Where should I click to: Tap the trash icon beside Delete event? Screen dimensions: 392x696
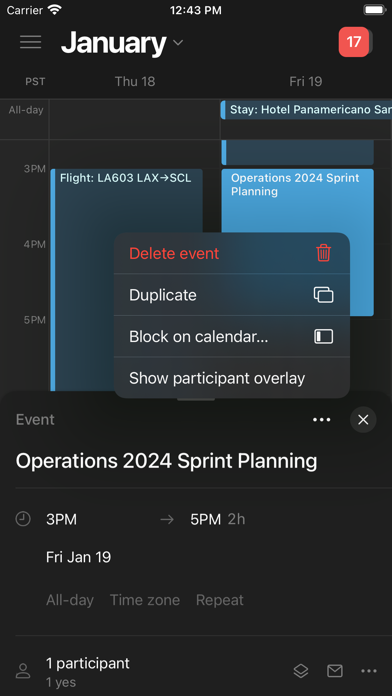324,253
